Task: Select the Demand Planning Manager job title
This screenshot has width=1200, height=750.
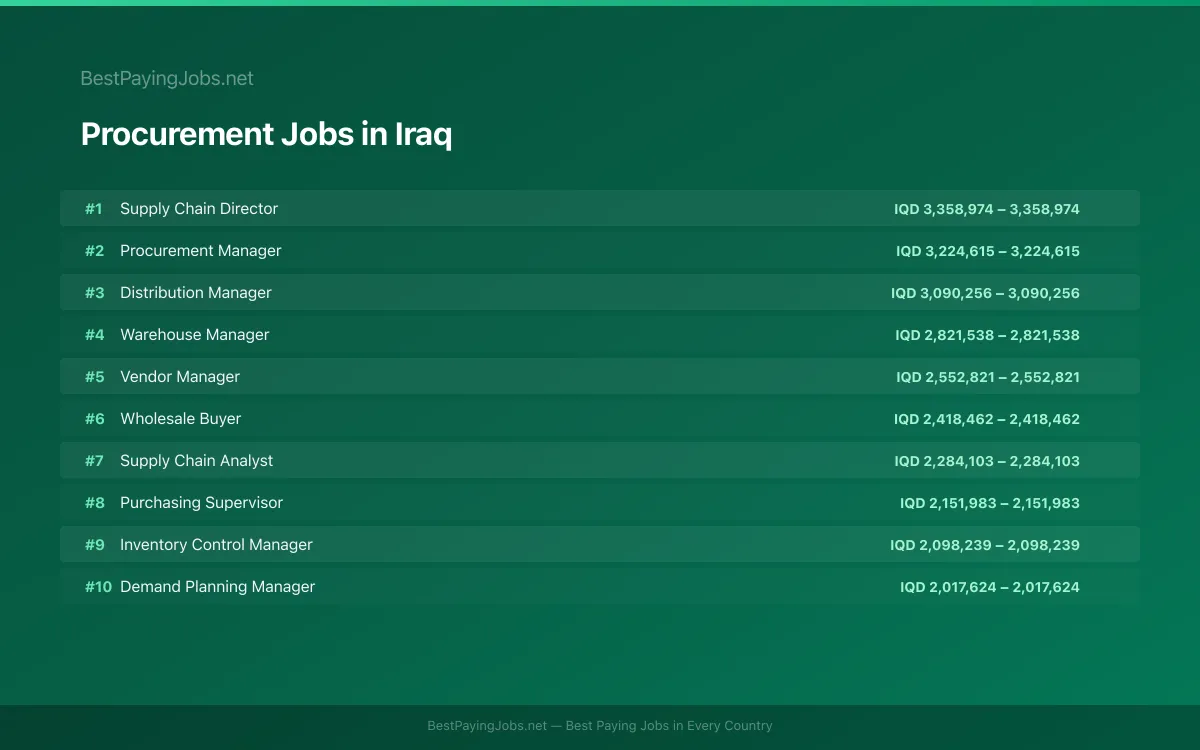Action: point(218,587)
